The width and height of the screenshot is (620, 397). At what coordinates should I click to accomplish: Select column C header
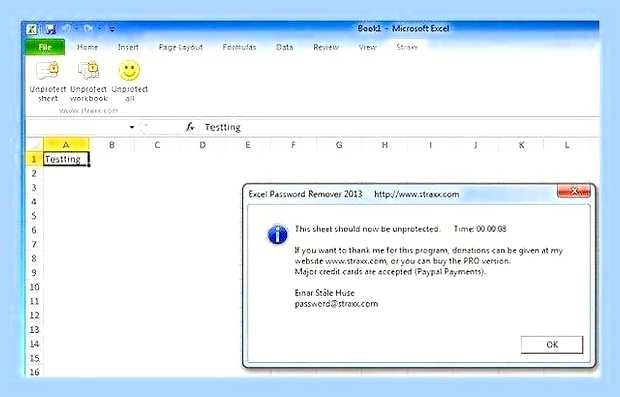pyautogui.click(x=157, y=145)
